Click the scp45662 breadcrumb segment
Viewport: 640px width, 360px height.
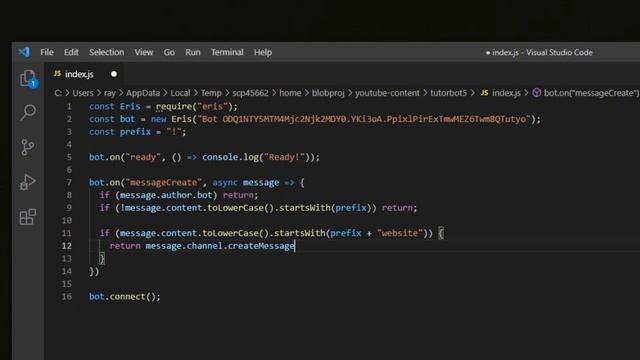click(x=250, y=93)
